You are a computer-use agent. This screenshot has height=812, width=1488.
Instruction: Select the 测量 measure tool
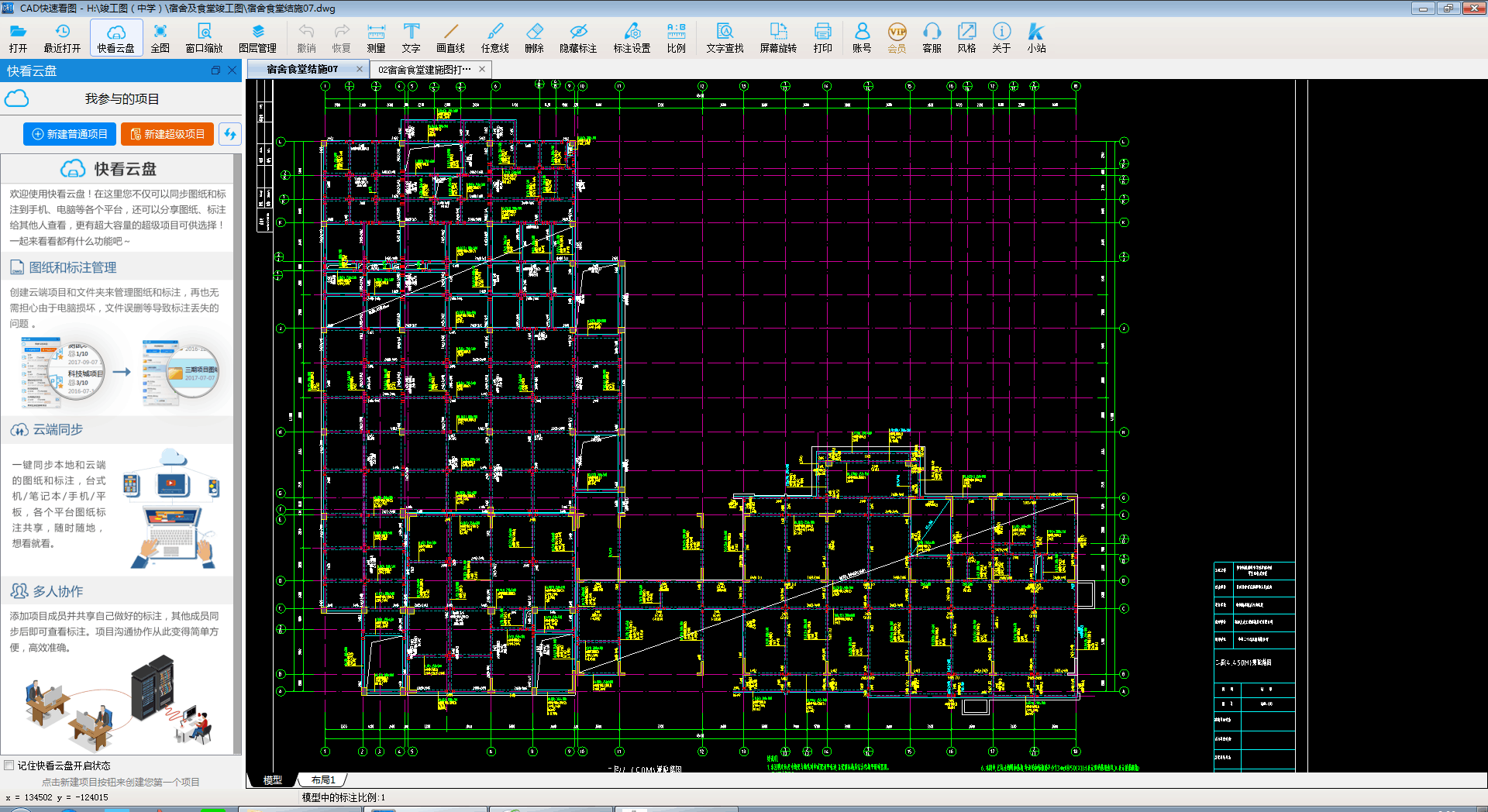[x=376, y=38]
